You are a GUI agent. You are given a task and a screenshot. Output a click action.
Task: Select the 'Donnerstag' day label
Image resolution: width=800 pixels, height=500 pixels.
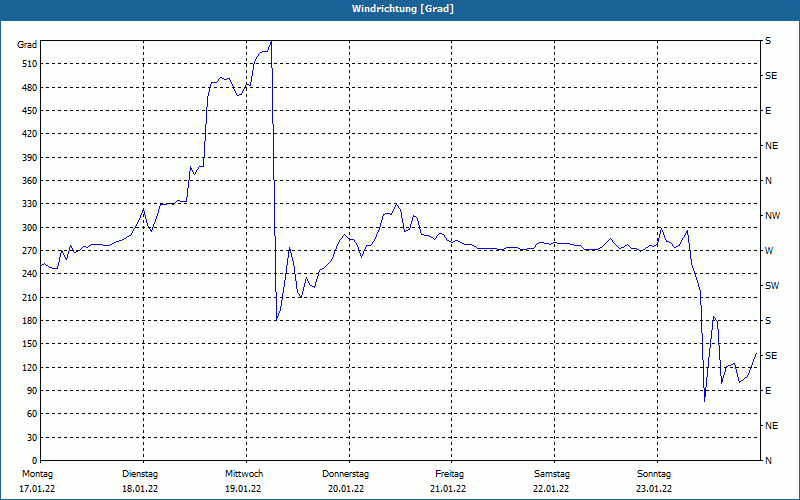[x=345, y=474]
